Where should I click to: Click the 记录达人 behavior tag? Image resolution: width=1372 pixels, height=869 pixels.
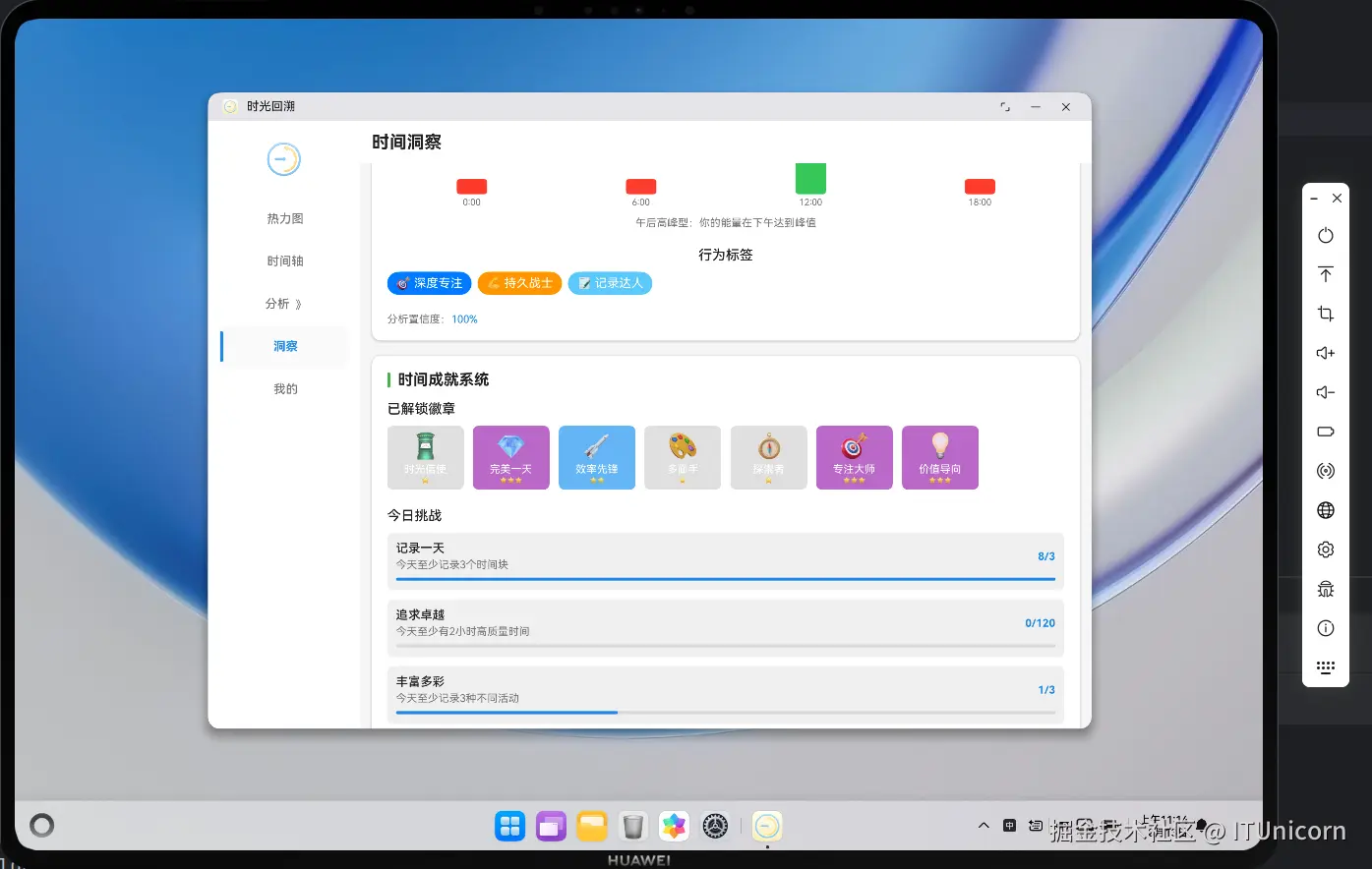(610, 283)
